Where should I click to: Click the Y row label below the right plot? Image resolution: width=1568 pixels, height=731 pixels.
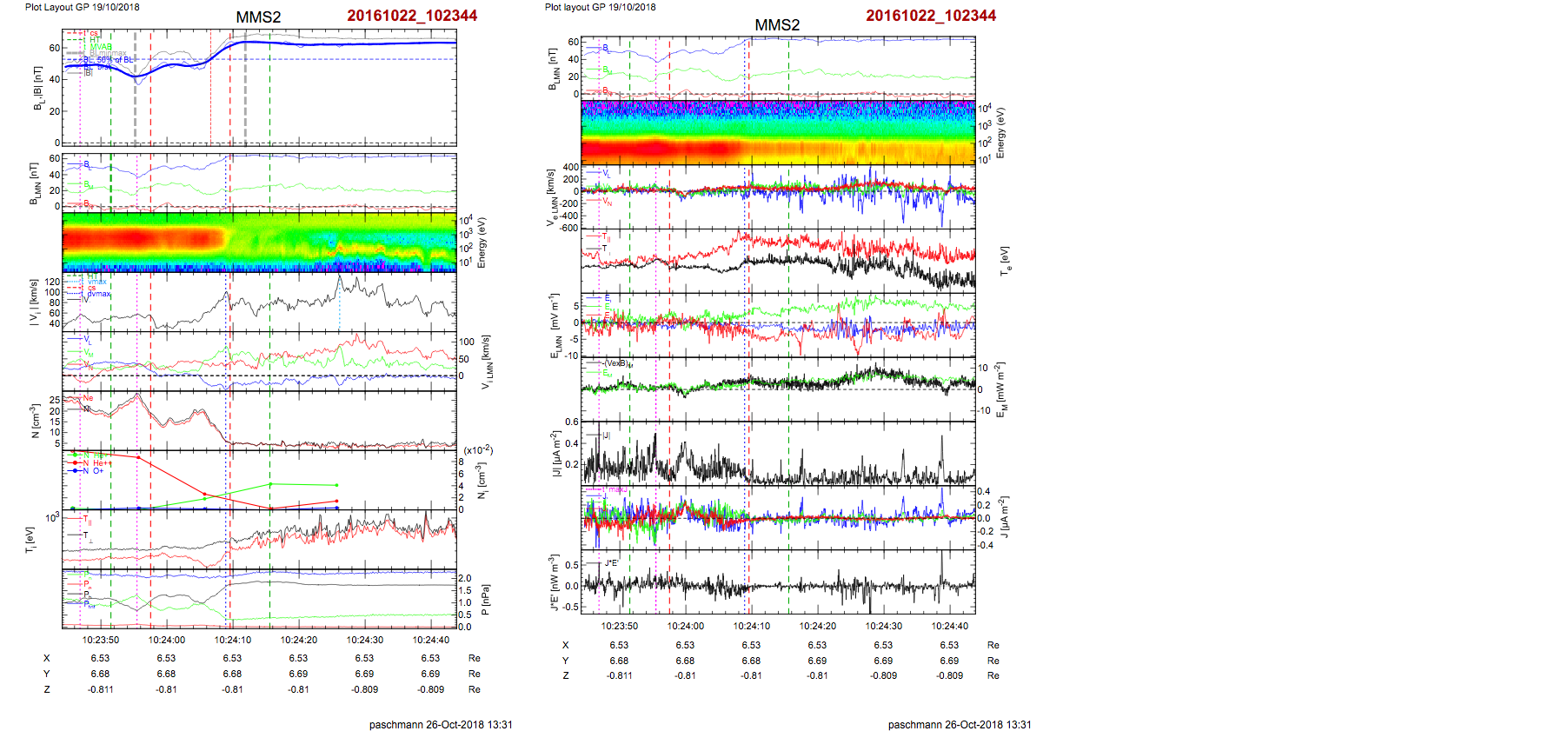(x=565, y=661)
